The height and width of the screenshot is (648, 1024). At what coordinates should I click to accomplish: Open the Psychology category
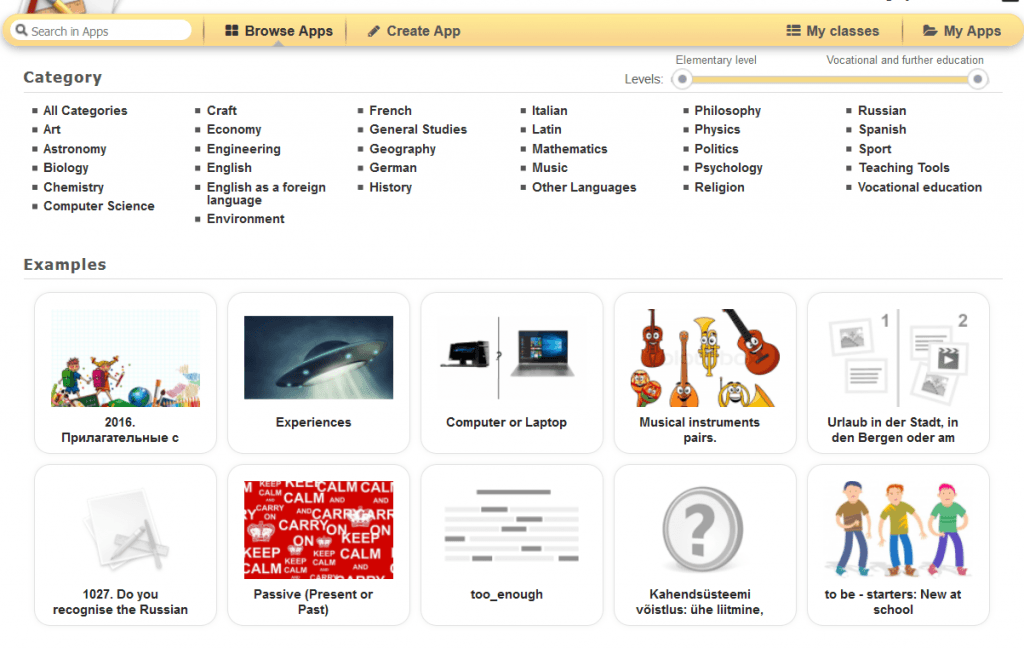click(728, 168)
